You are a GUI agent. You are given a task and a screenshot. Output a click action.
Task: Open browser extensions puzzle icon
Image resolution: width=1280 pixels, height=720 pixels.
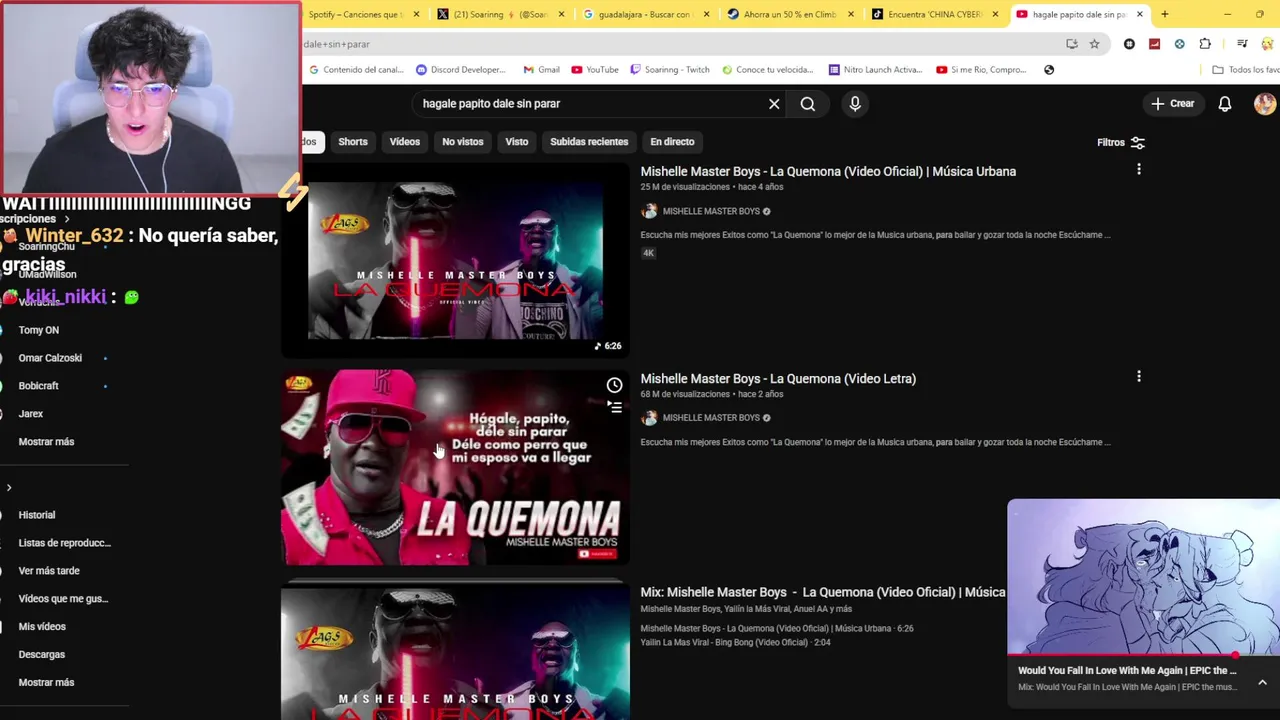click(x=1205, y=44)
